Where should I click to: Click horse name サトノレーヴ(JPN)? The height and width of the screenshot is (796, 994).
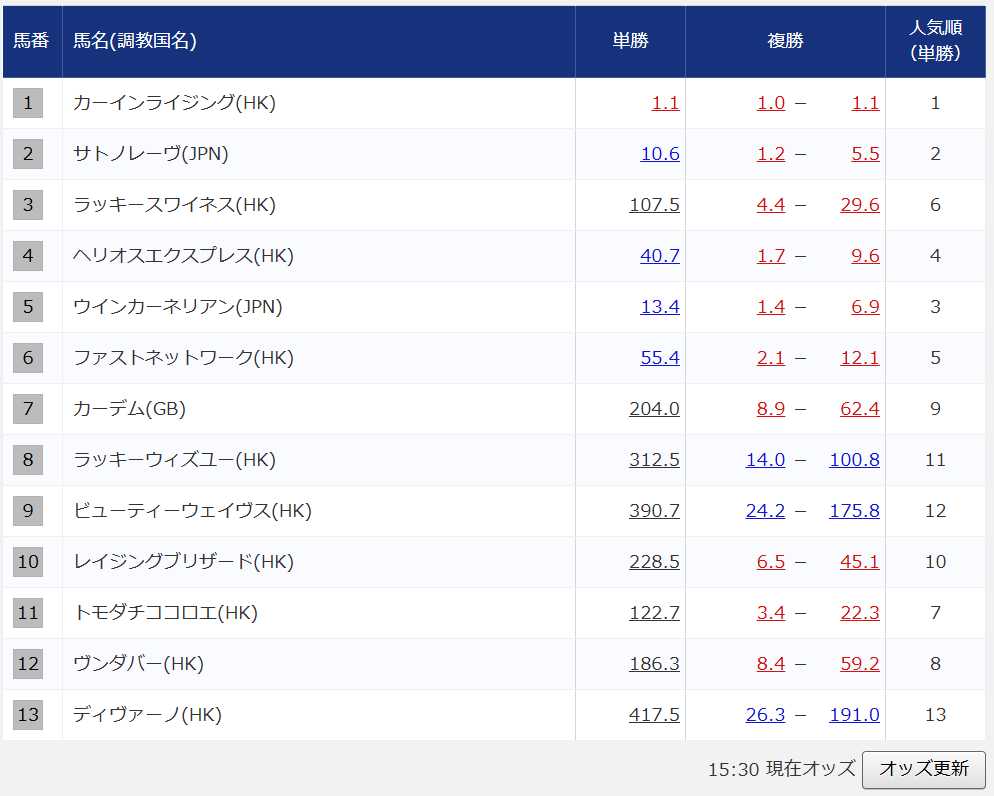point(150,154)
